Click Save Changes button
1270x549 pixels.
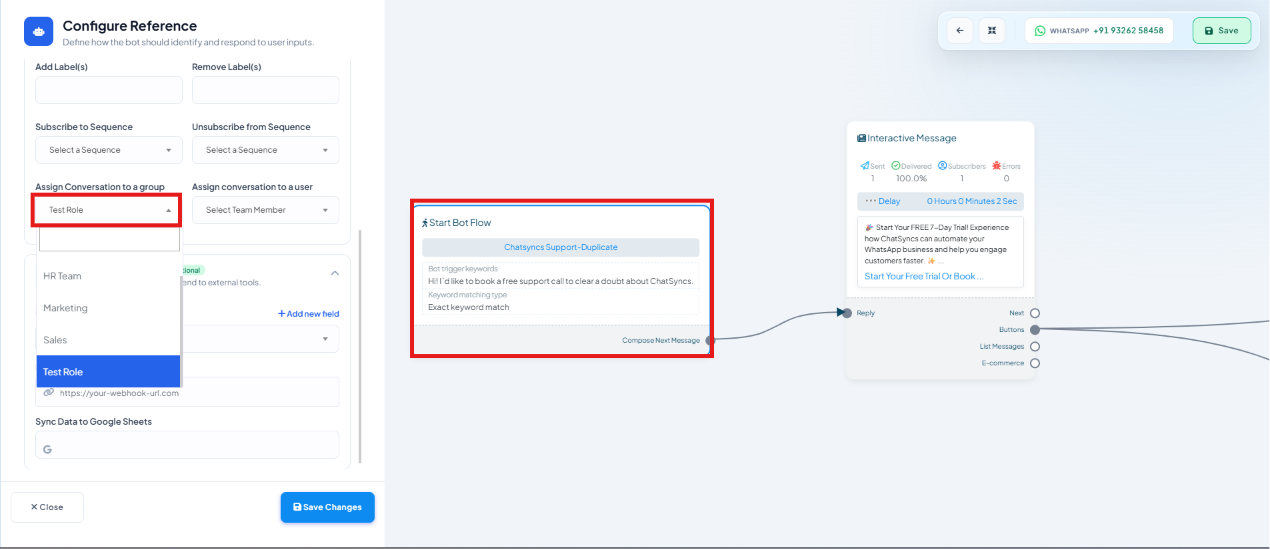328,507
